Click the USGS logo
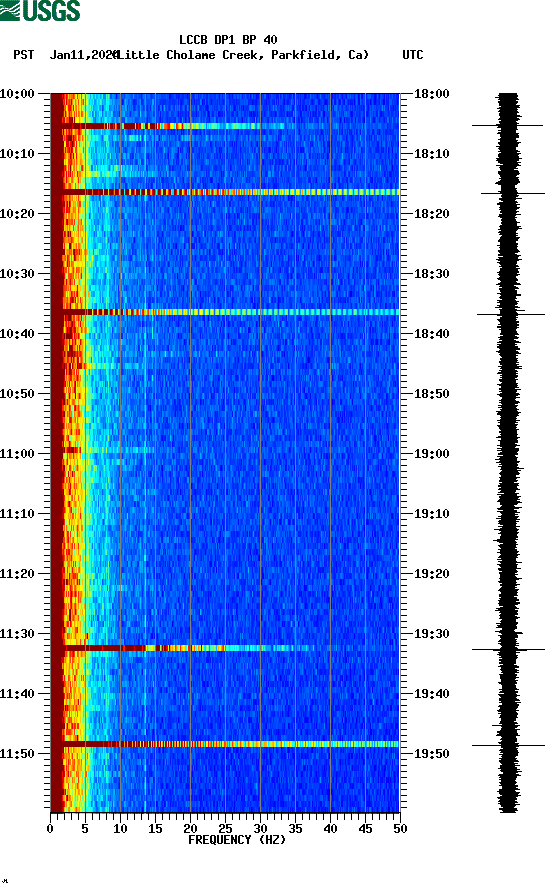The width and height of the screenshot is (552, 892). coord(40,10)
